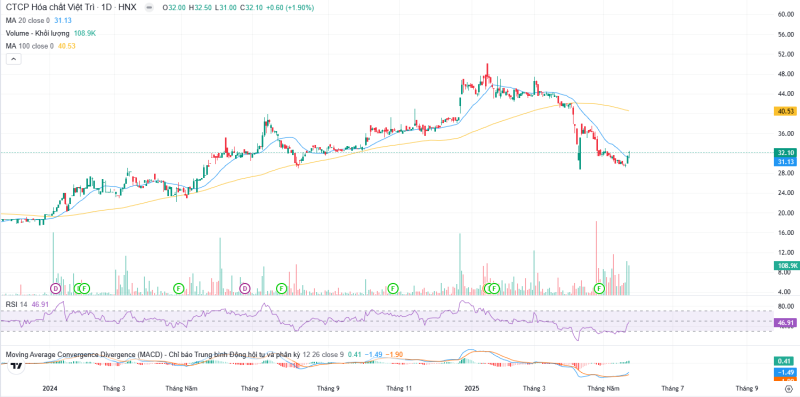Select the MA 20 close 0 legend

tap(28, 20)
